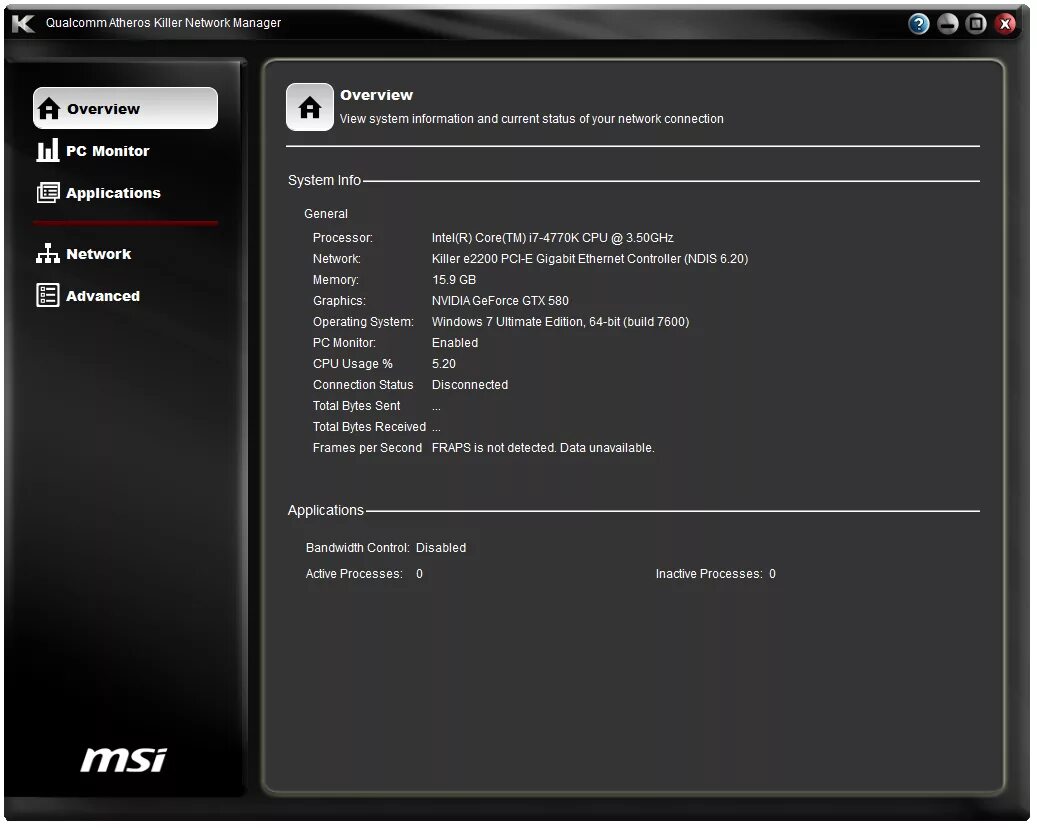Minimize the Killer Network Manager window
The image size is (1037, 828).
pos(948,24)
